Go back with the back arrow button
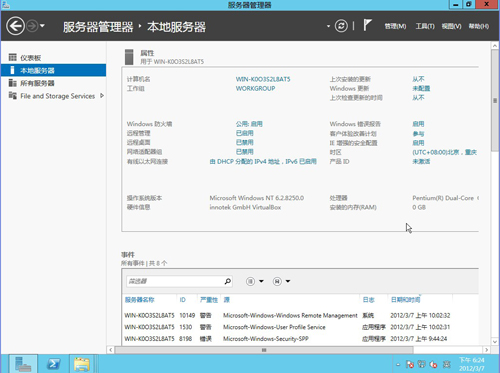This screenshot has width=500, height=373. point(15,26)
